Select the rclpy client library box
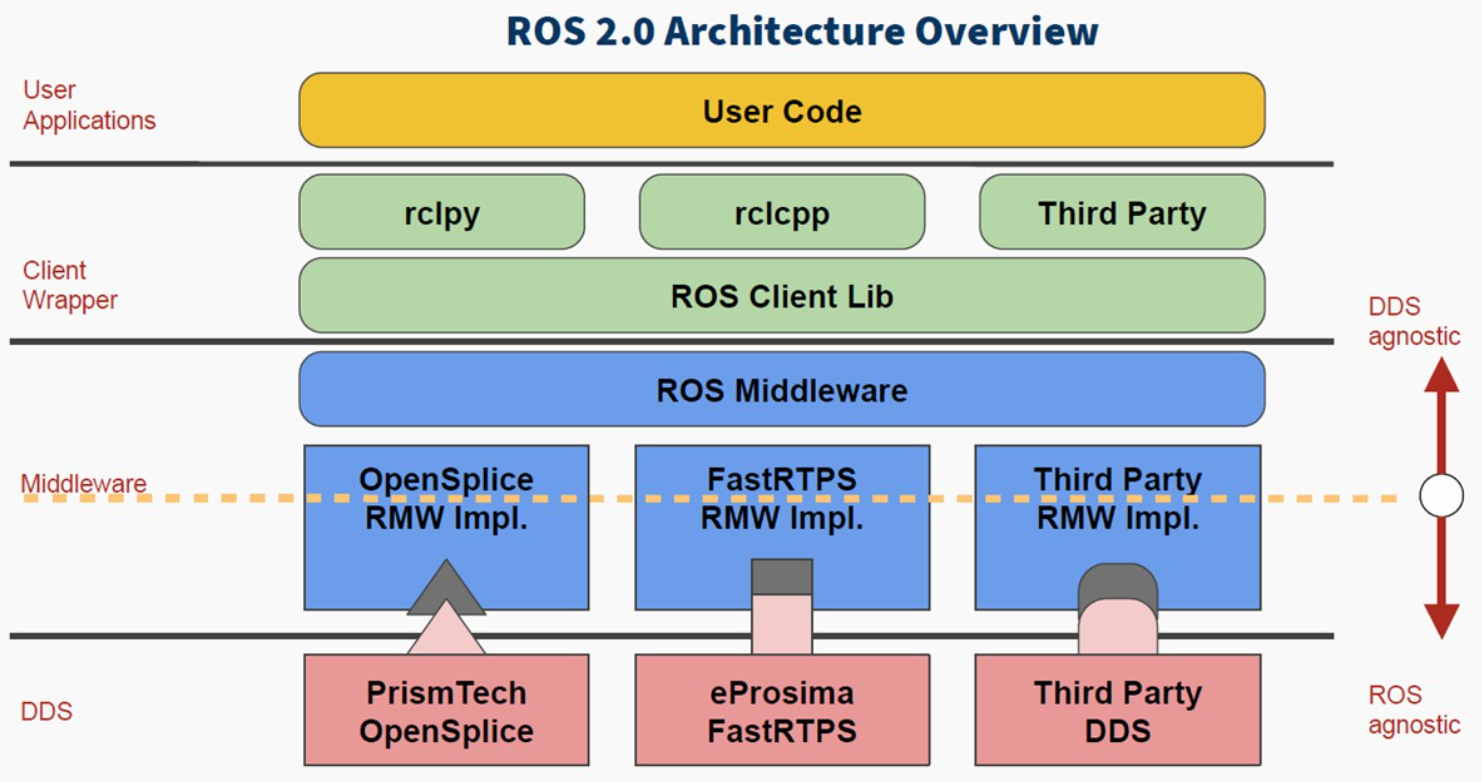 pos(441,212)
